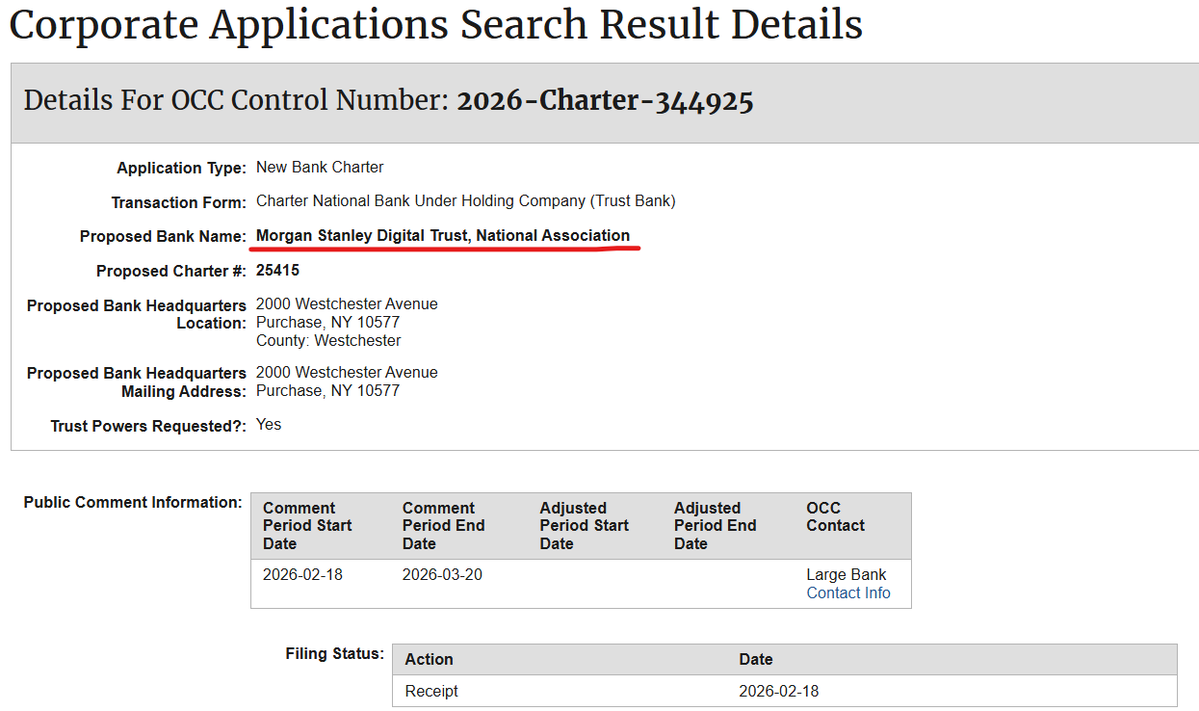Select comment start date 2026-02-18
Screen dimensions: 1199x711
pos(303,575)
